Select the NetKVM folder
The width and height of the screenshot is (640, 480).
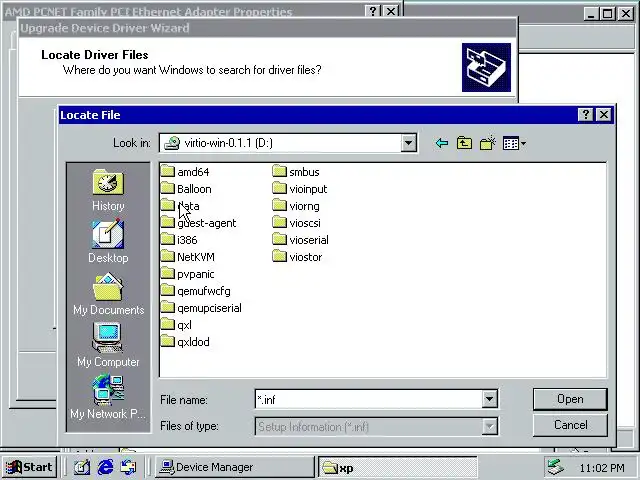pyautogui.click(x=188, y=257)
